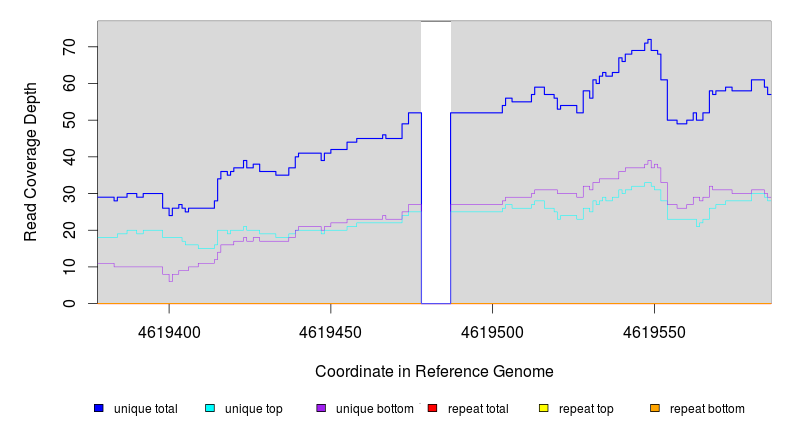Screen dimensions: 792x432
Task: Select the 'unique total' legend label
Action: click(x=145, y=409)
